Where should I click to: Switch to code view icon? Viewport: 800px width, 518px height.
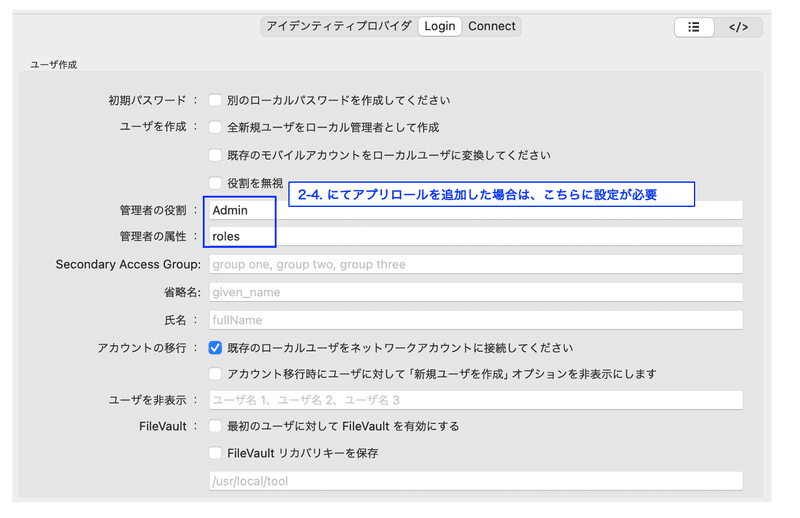click(738, 27)
